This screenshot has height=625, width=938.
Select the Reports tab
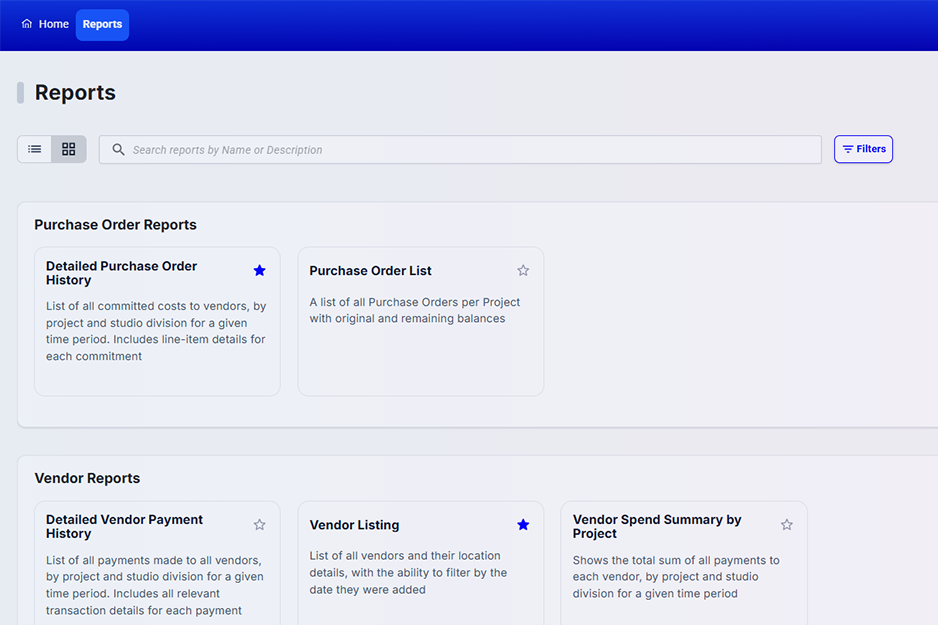(x=102, y=24)
